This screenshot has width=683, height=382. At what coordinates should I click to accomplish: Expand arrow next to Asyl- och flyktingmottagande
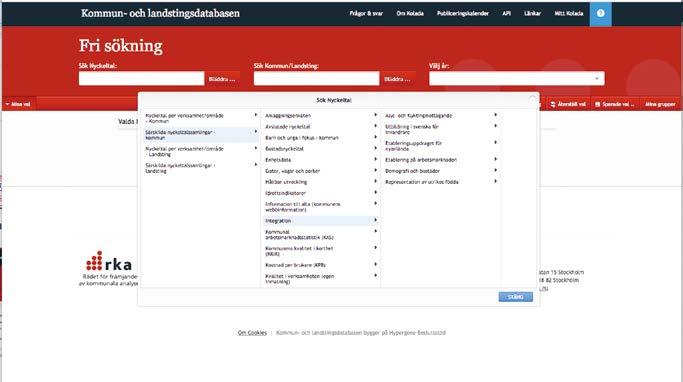click(x=496, y=115)
